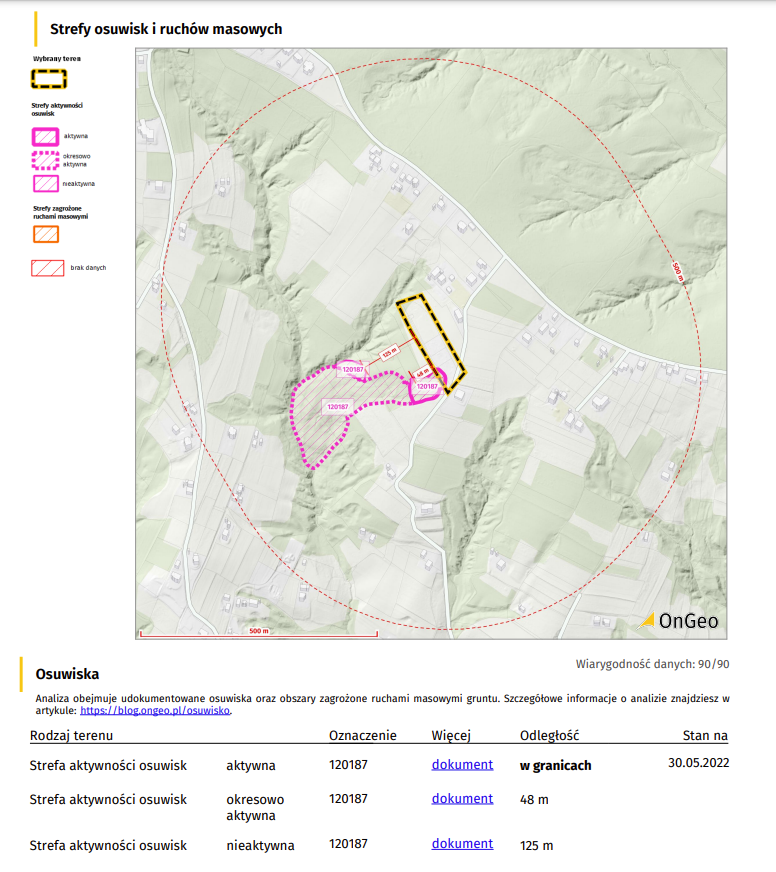Screen dimensions: 776x872
Task: Click the '48 m' distance label on the map
Action: coord(423,372)
